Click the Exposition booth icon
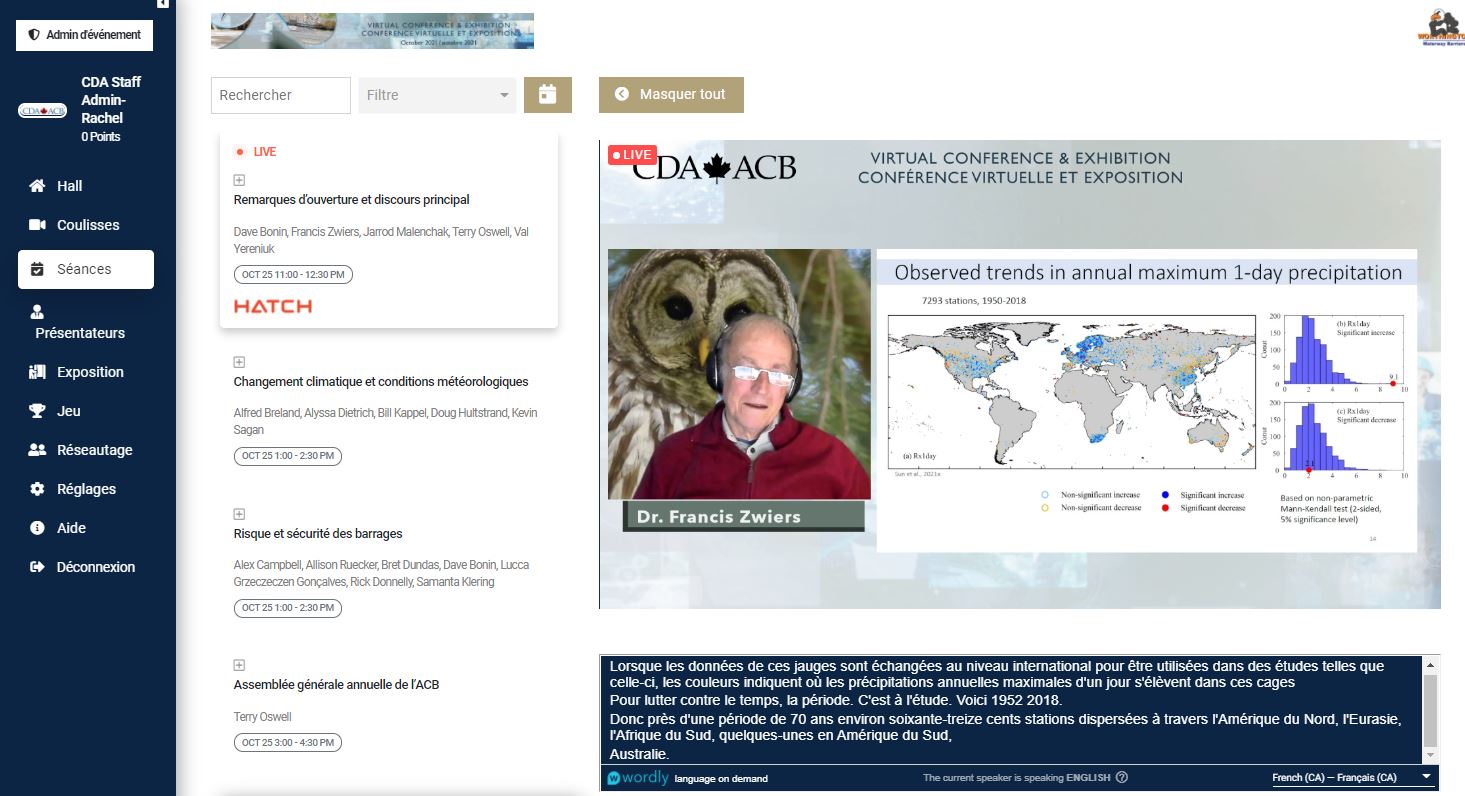 coord(38,372)
